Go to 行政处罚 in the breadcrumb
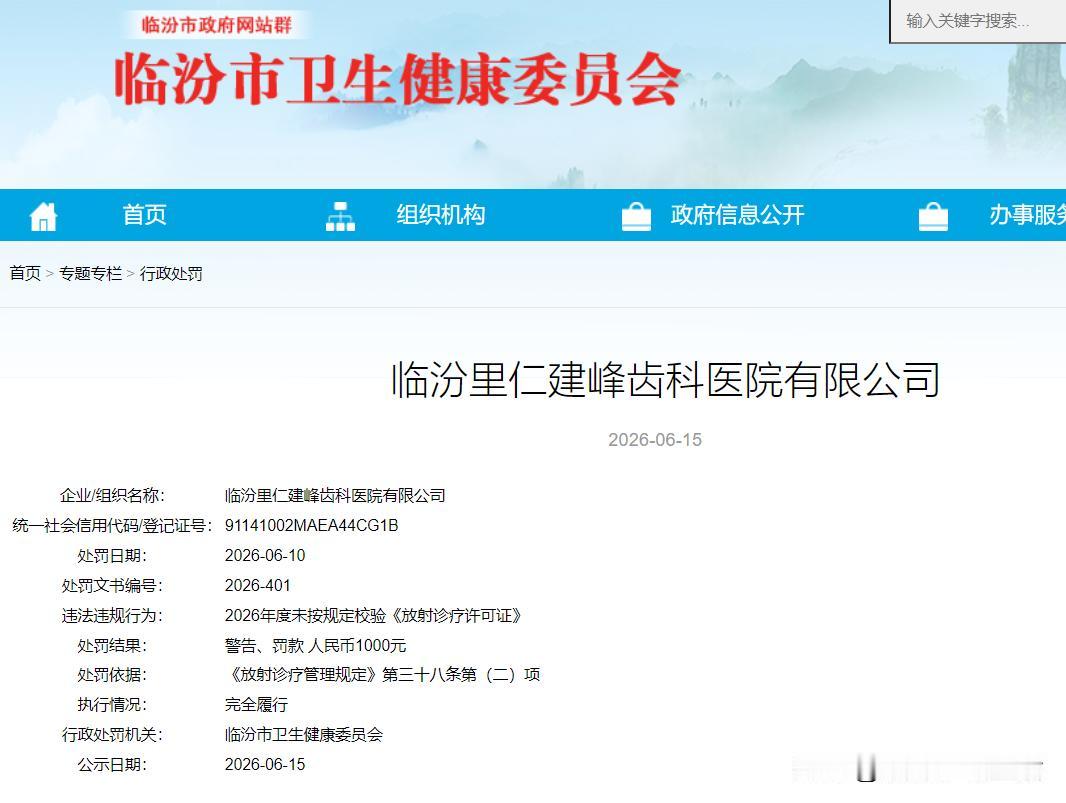This screenshot has width=1066, height=803. (x=171, y=273)
